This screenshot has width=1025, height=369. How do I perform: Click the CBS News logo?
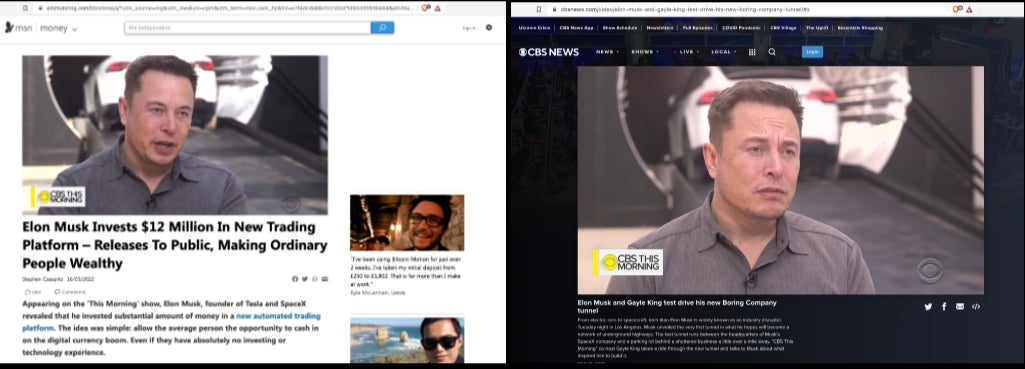coord(548,52)
